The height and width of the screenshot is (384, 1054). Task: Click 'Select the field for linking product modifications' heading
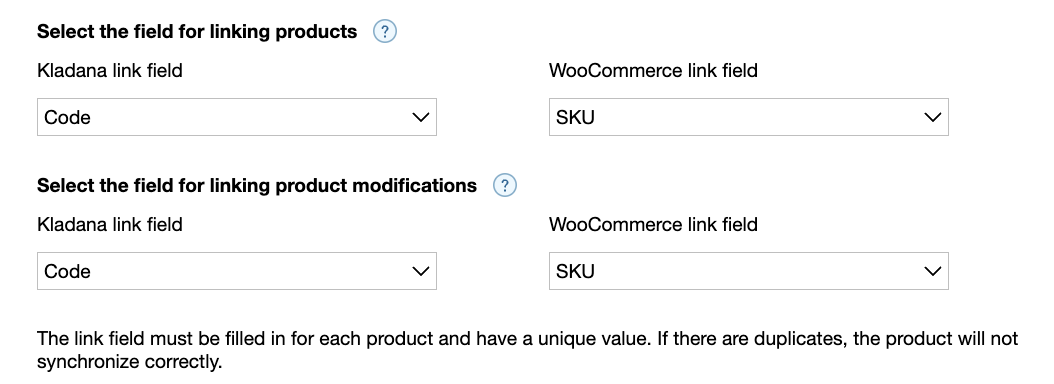click(x=257, y=186)
